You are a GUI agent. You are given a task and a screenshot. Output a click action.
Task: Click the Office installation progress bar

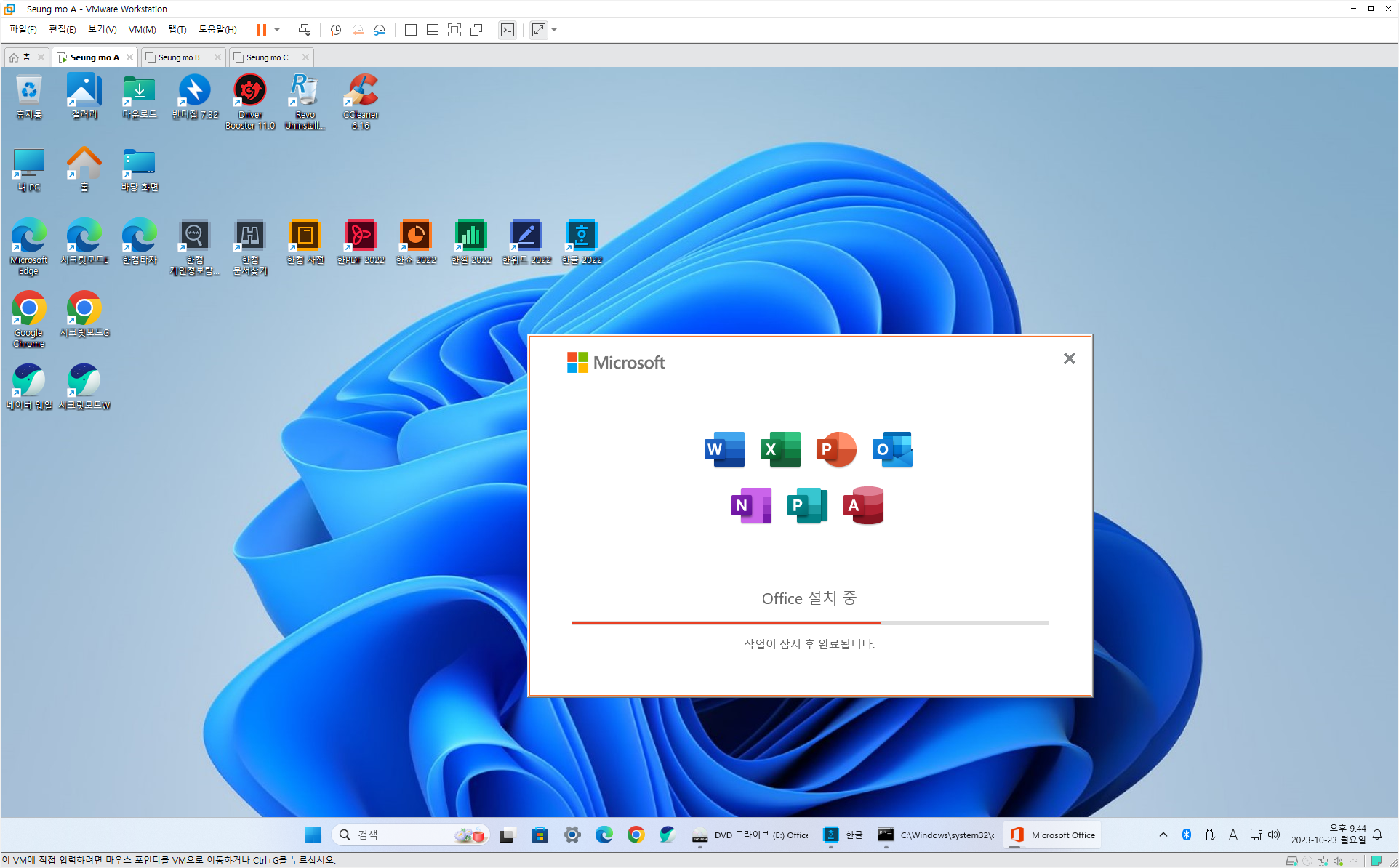click(x=809, y=623)
